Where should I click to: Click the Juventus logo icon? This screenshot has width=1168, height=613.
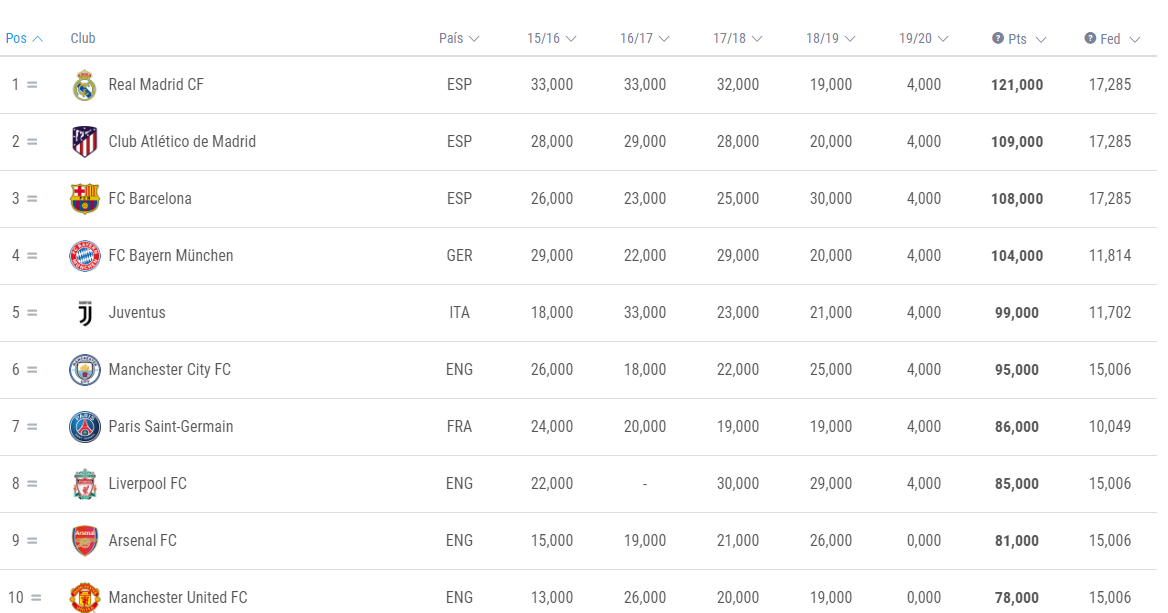(x=85, y=313)
